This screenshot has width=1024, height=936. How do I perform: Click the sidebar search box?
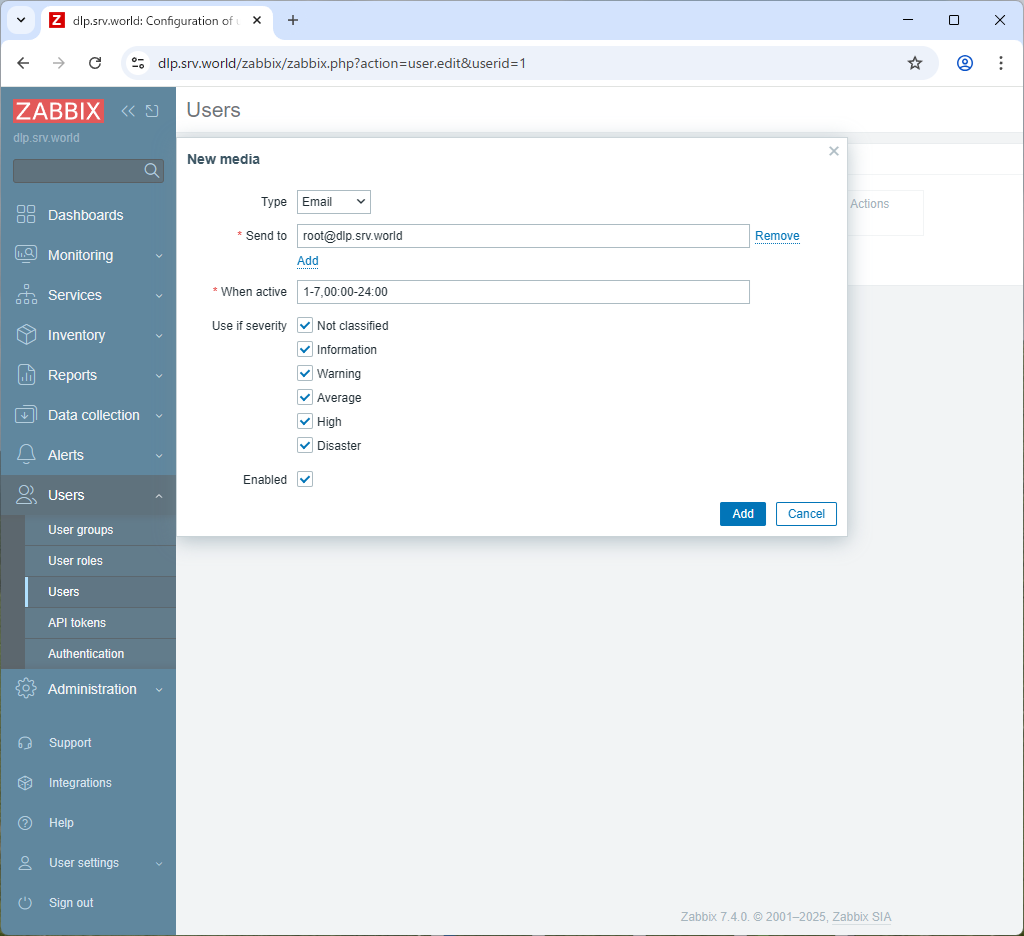point(88,170)
